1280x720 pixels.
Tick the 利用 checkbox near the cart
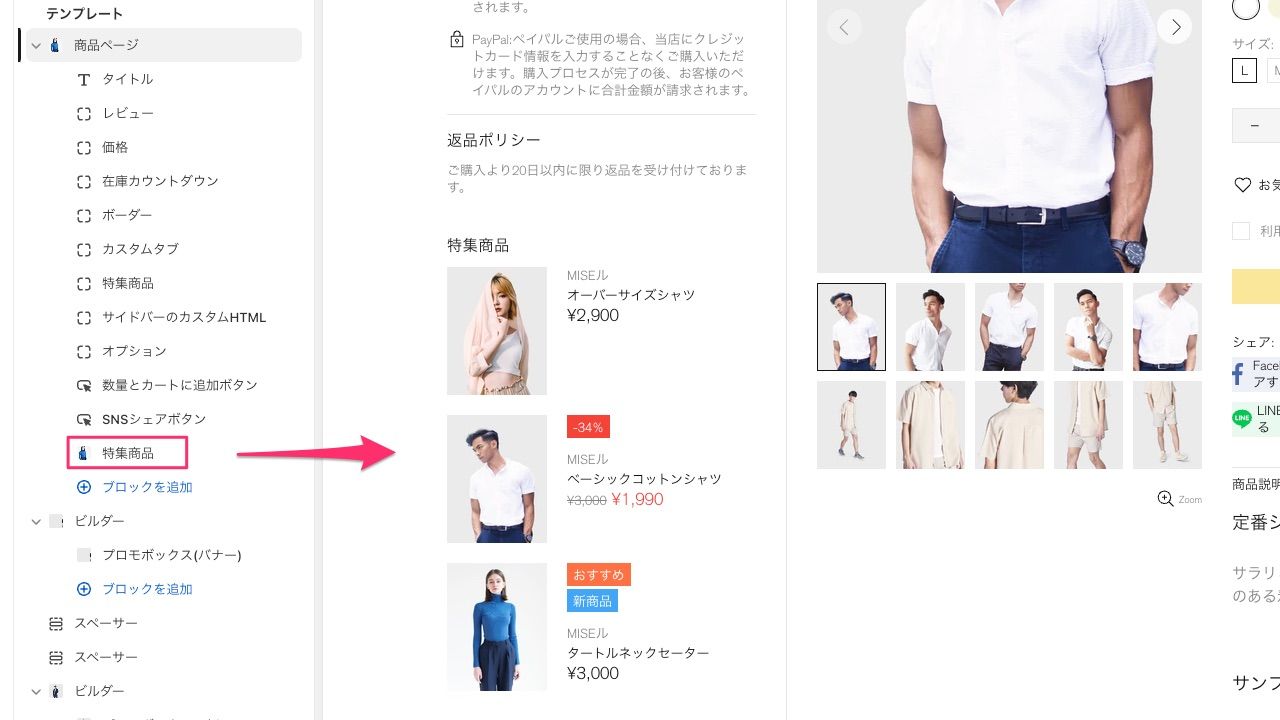tap(1241, 231)
